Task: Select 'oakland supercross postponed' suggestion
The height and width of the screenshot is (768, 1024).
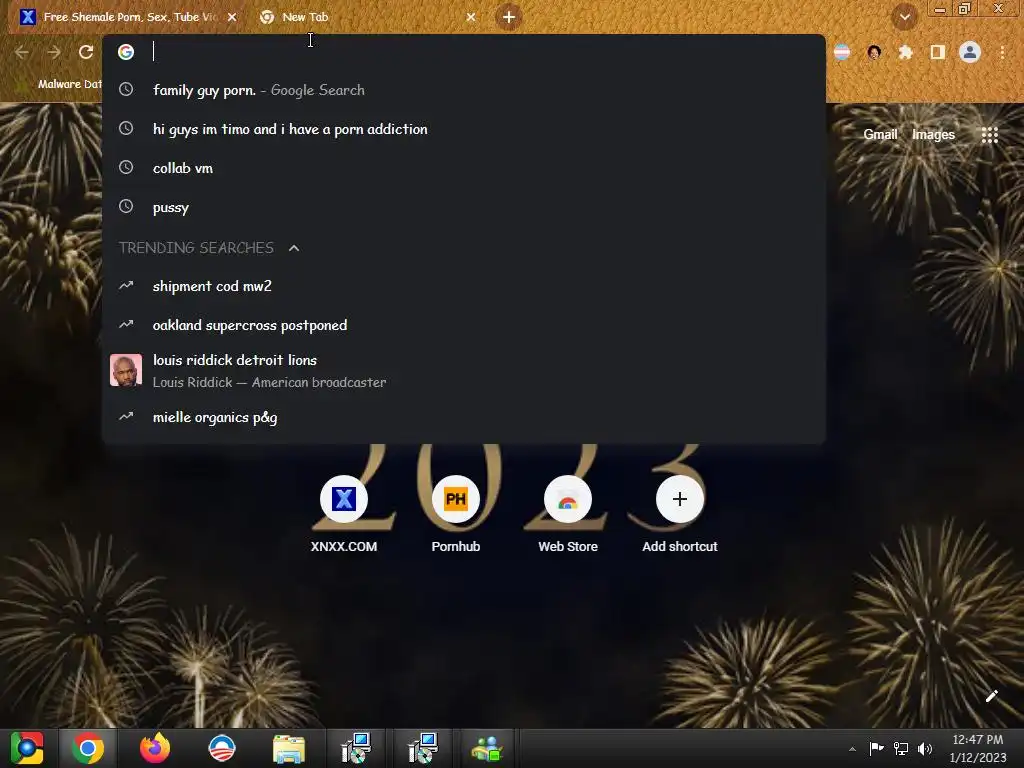Action: click(464, 325)
